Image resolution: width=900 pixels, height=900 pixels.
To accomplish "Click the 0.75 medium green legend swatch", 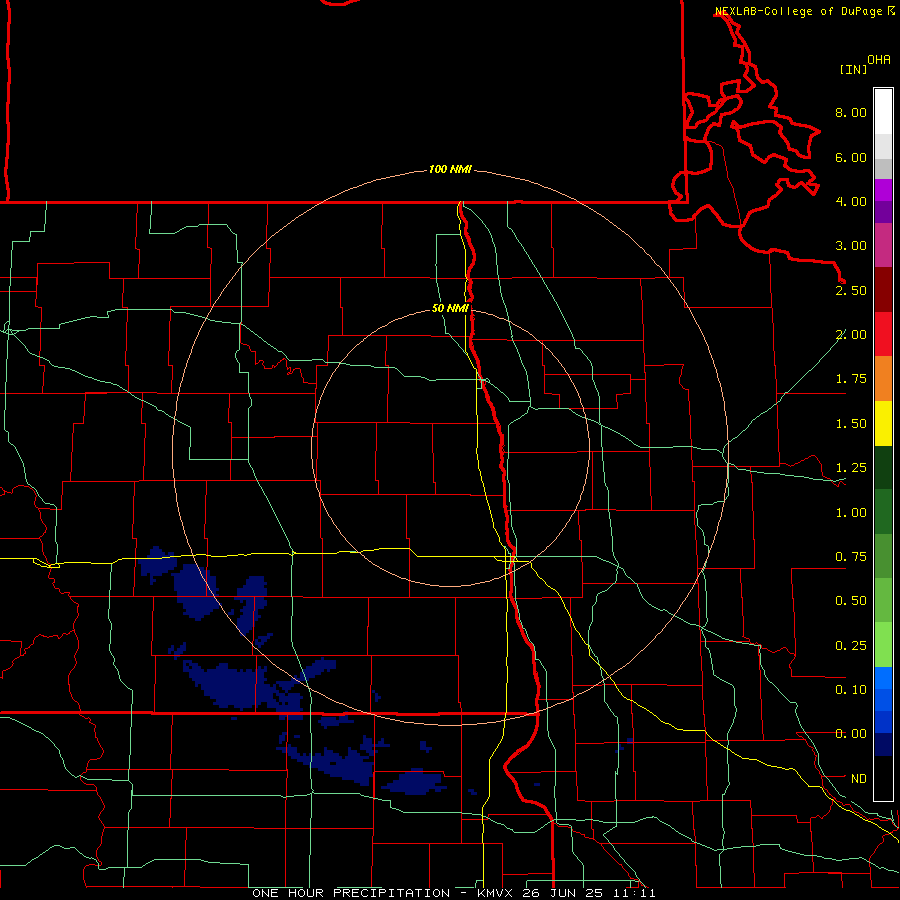I will (x=883, y=557).
